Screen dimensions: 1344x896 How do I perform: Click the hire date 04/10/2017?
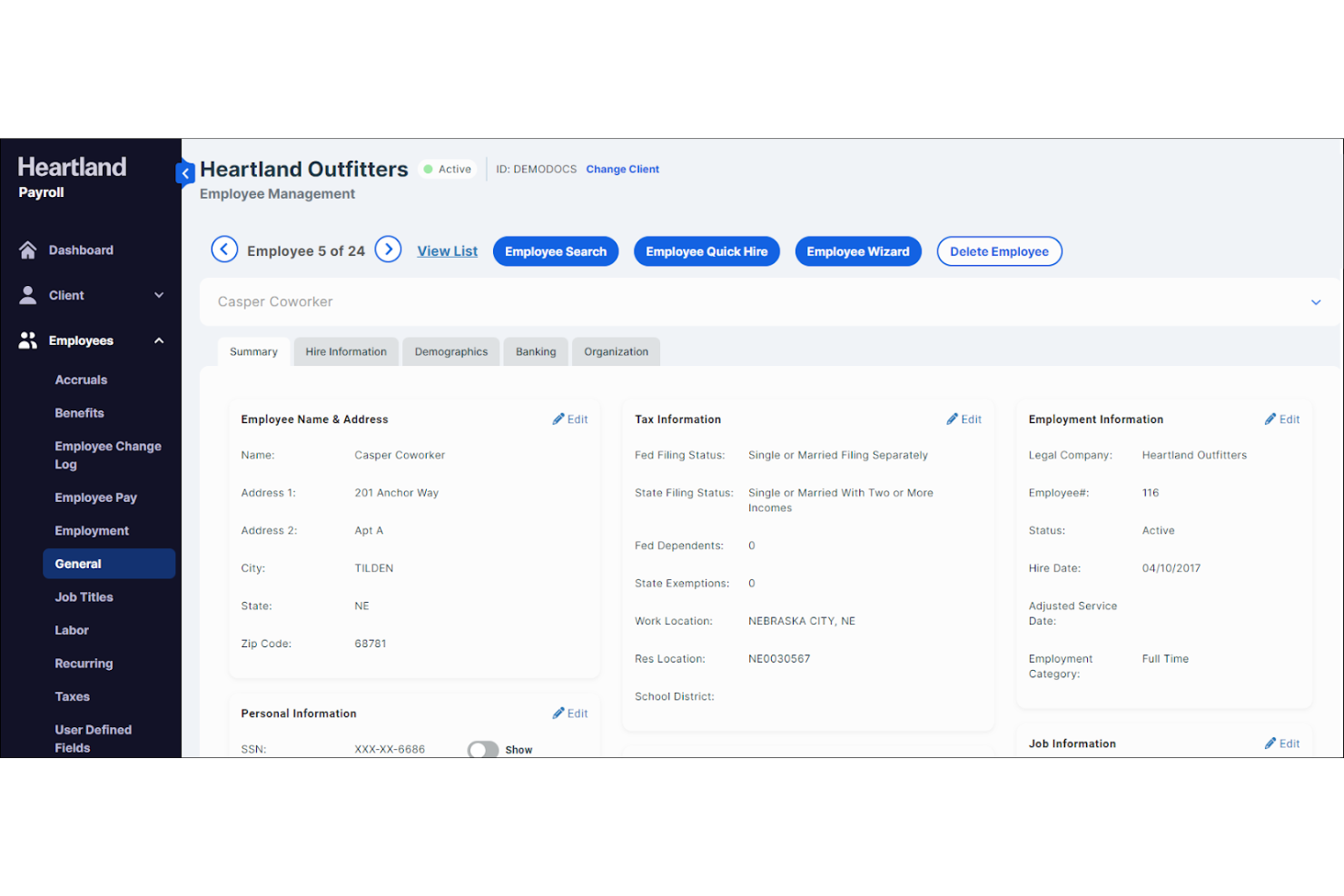click(x=1171, y=568)
